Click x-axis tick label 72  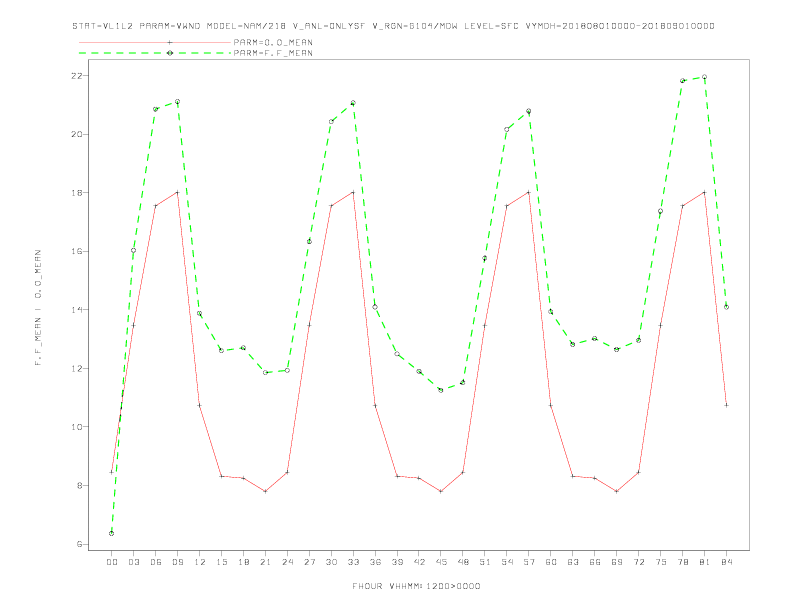(x=639, y=562)
